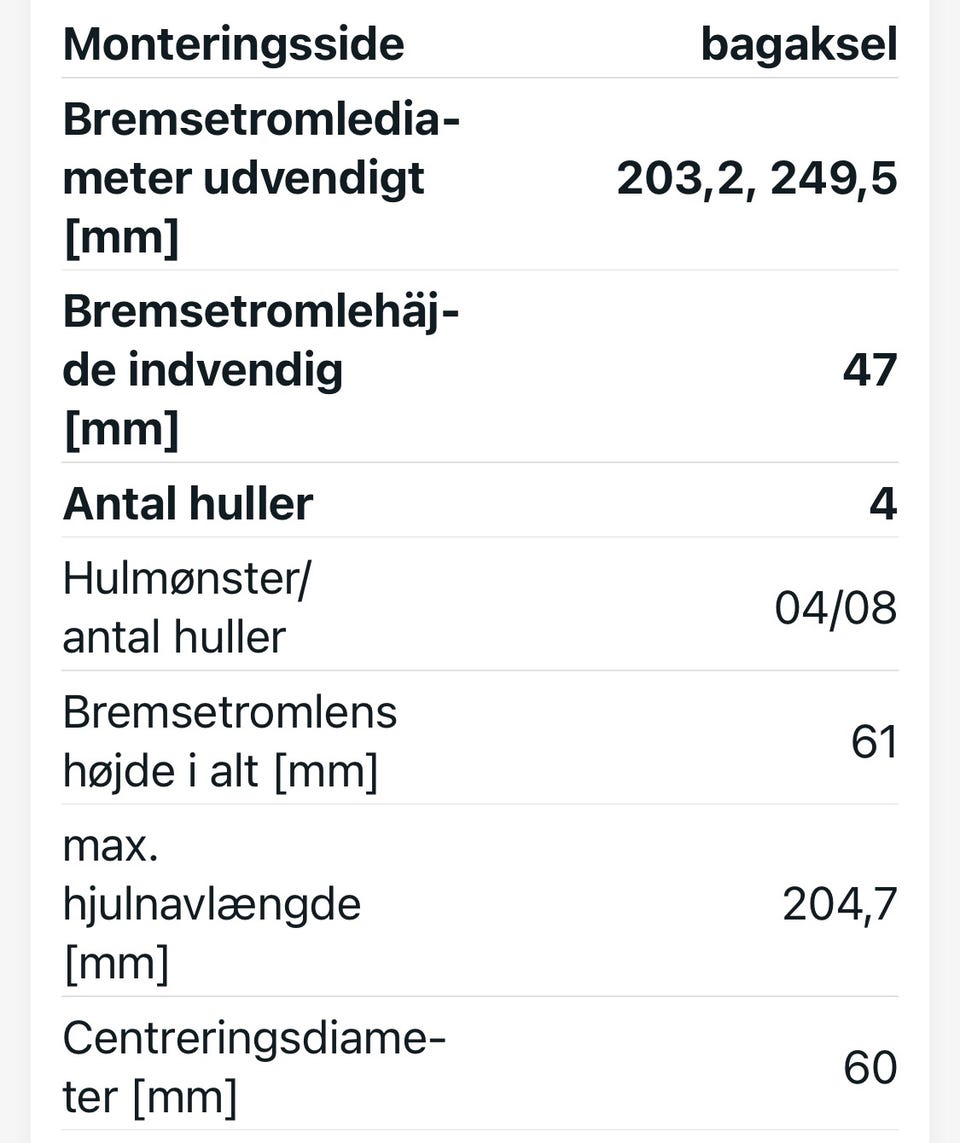This screenshot has height=1143, width=960.
Task: Select the value 61
Action: (x=873, y=741)
